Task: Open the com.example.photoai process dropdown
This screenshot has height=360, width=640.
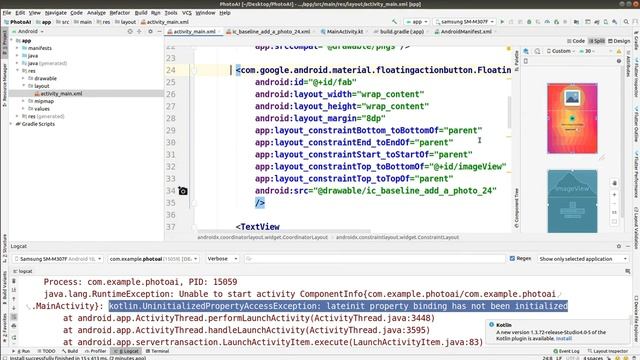Action: (153, 259)
